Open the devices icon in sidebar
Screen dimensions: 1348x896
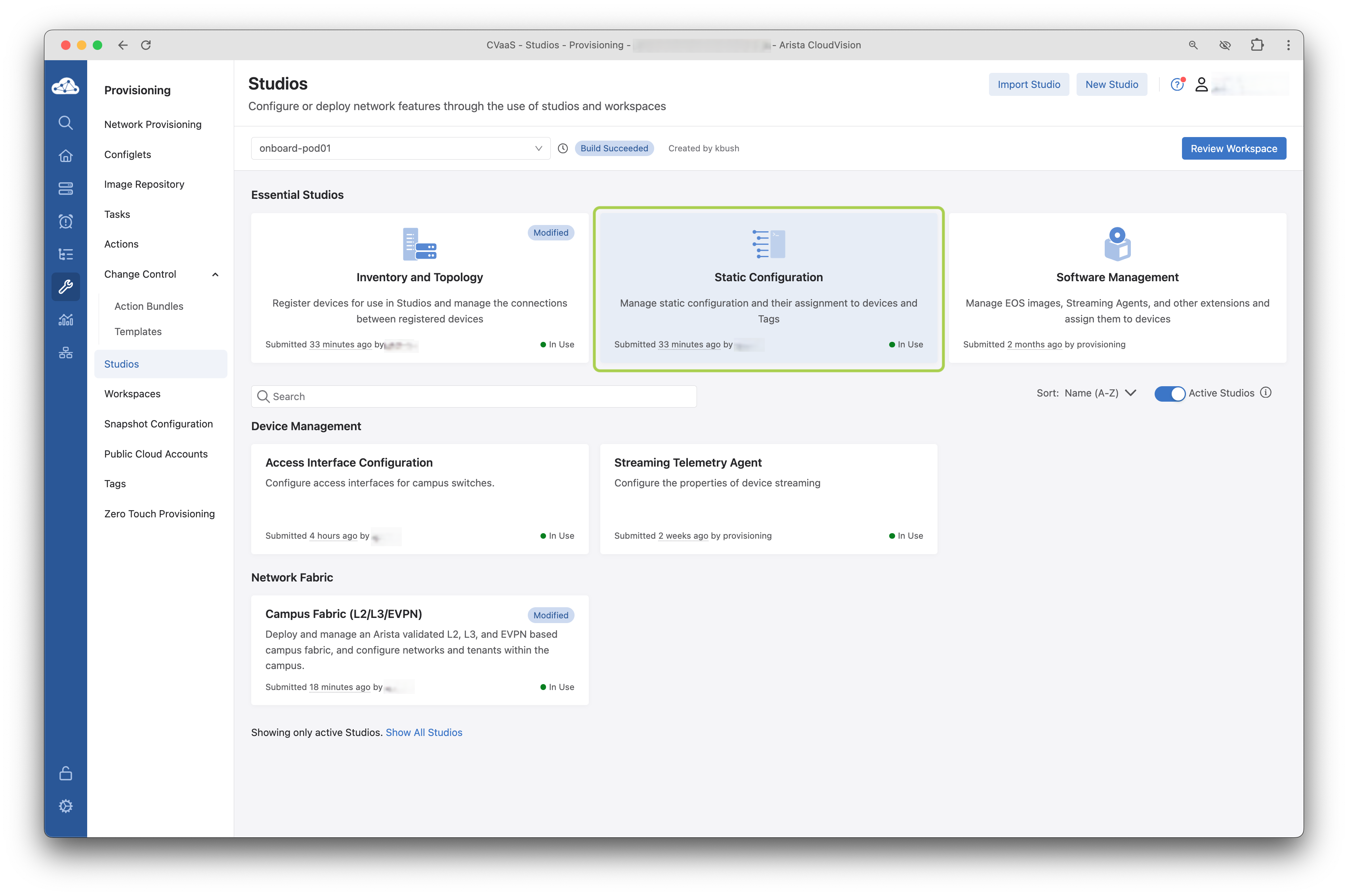pos(66,189)
